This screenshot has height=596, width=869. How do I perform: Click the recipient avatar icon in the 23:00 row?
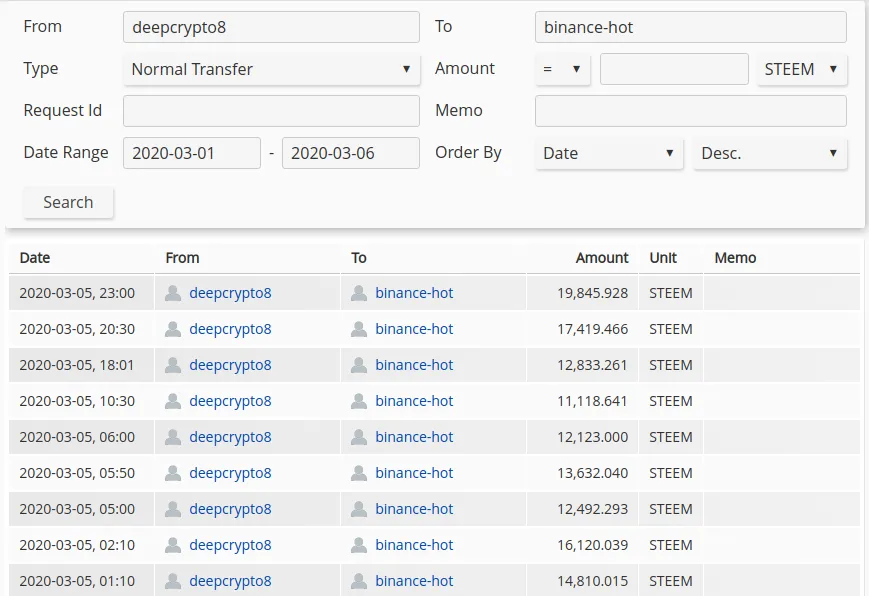[359, 293]
